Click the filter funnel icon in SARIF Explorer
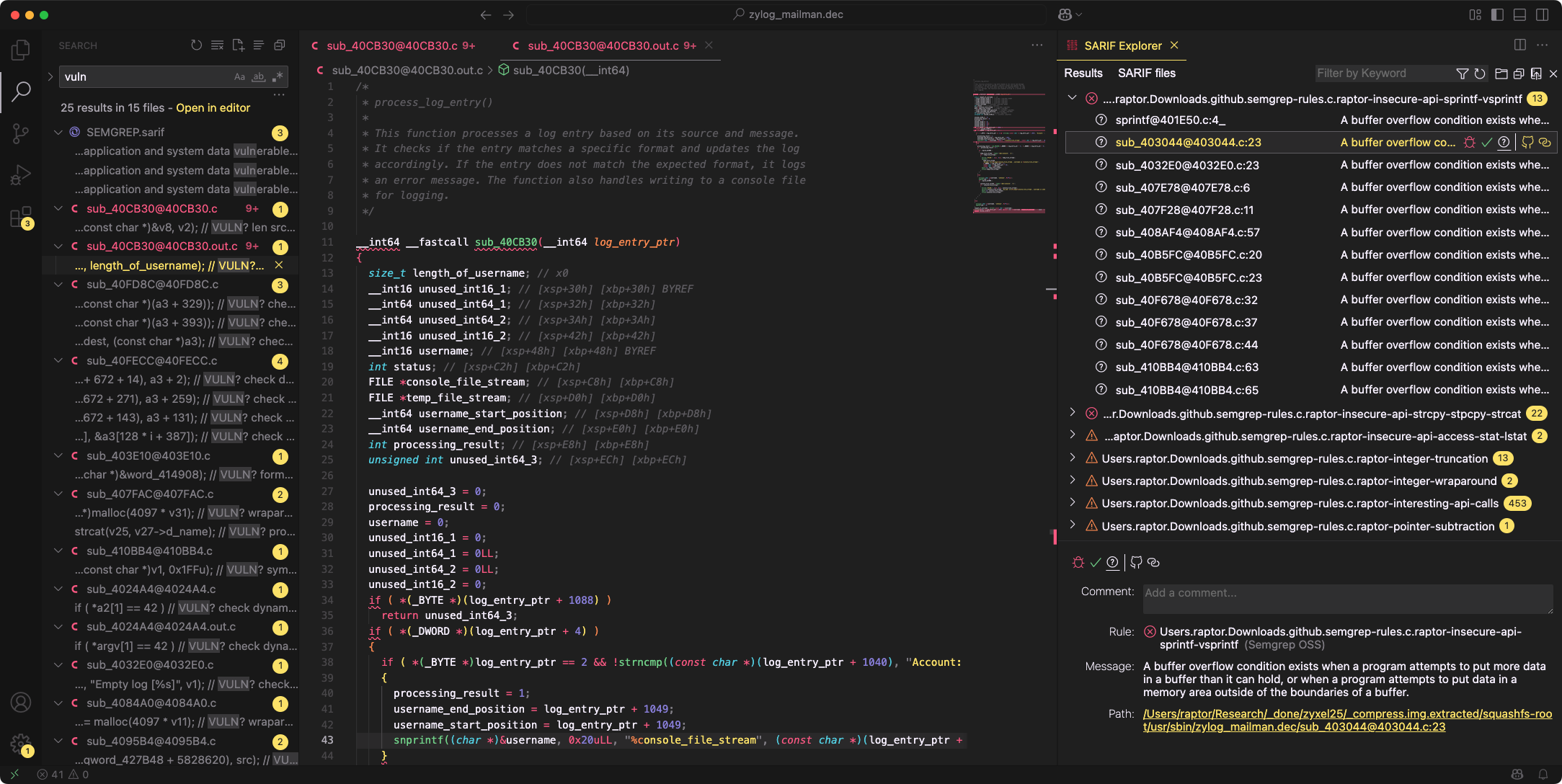Image resolution: width=1562 pixels, height=784 pixels. pos(1462,73)
